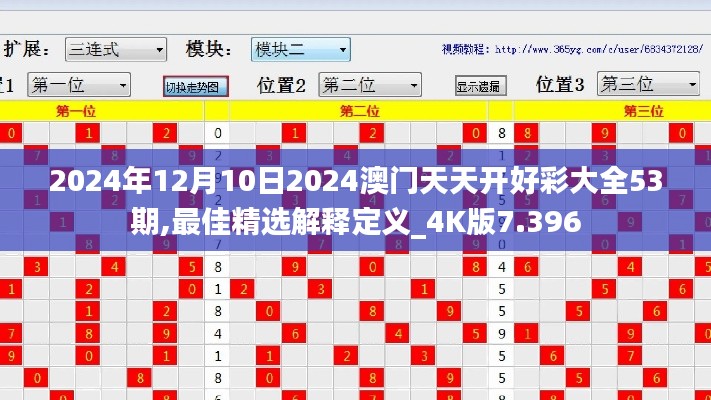
Task: Click the white headline text on blue banner
Action: pos(355,200)
